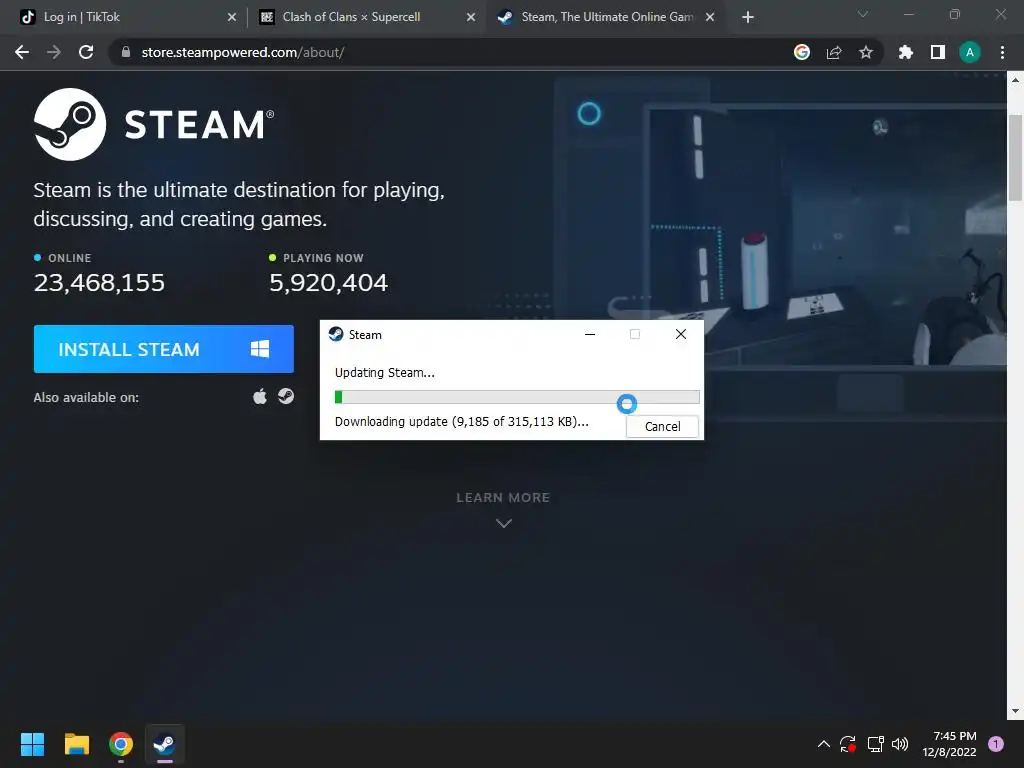Close the Steam browser tab
1024x768 pixels.
point(710,18)
